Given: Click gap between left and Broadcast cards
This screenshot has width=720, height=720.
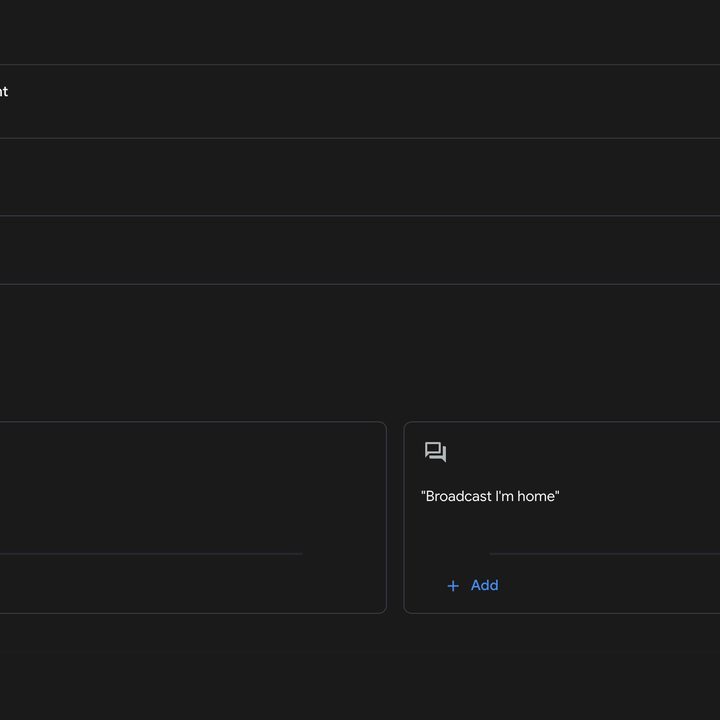Looking at the screenshot, I should click(395, 517).
